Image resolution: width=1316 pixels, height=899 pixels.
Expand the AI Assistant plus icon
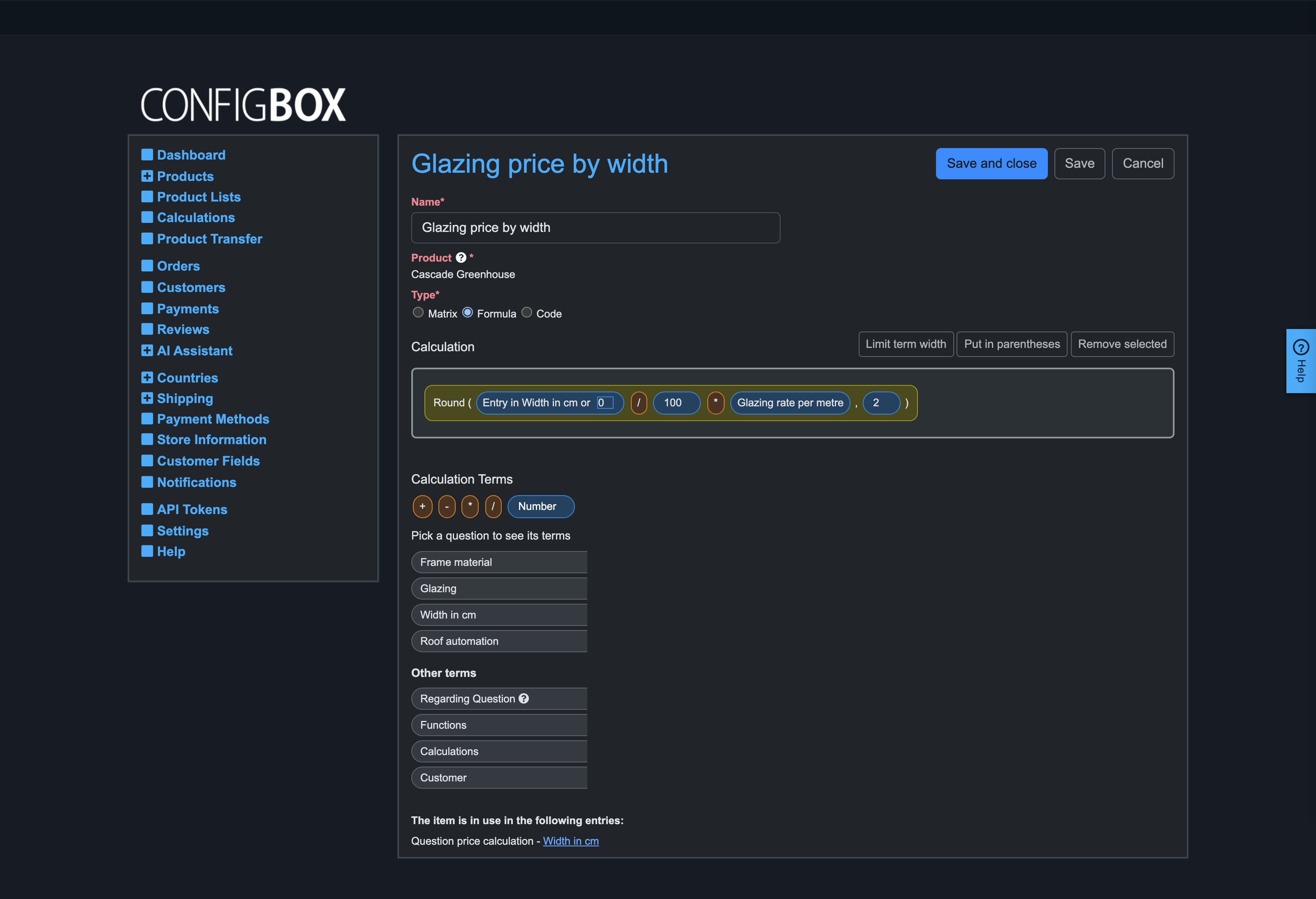point(147,350)
